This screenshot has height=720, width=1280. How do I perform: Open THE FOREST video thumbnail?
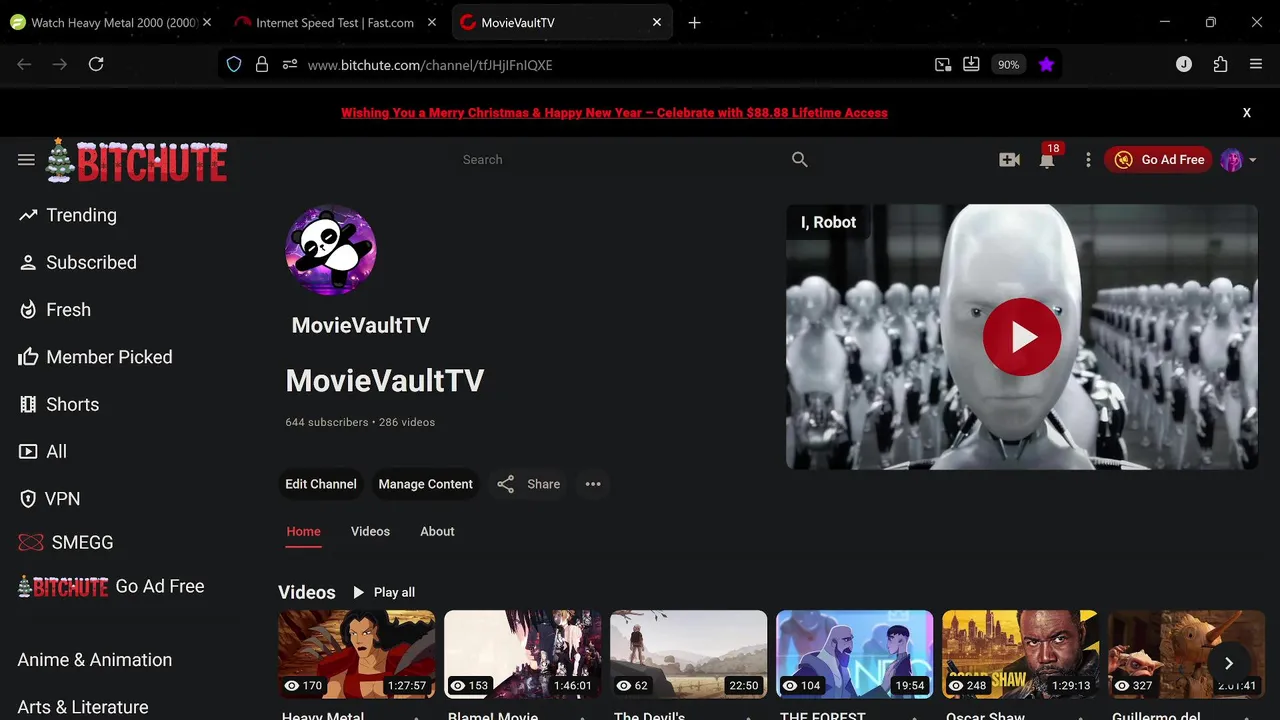click(x=854, y=654)
